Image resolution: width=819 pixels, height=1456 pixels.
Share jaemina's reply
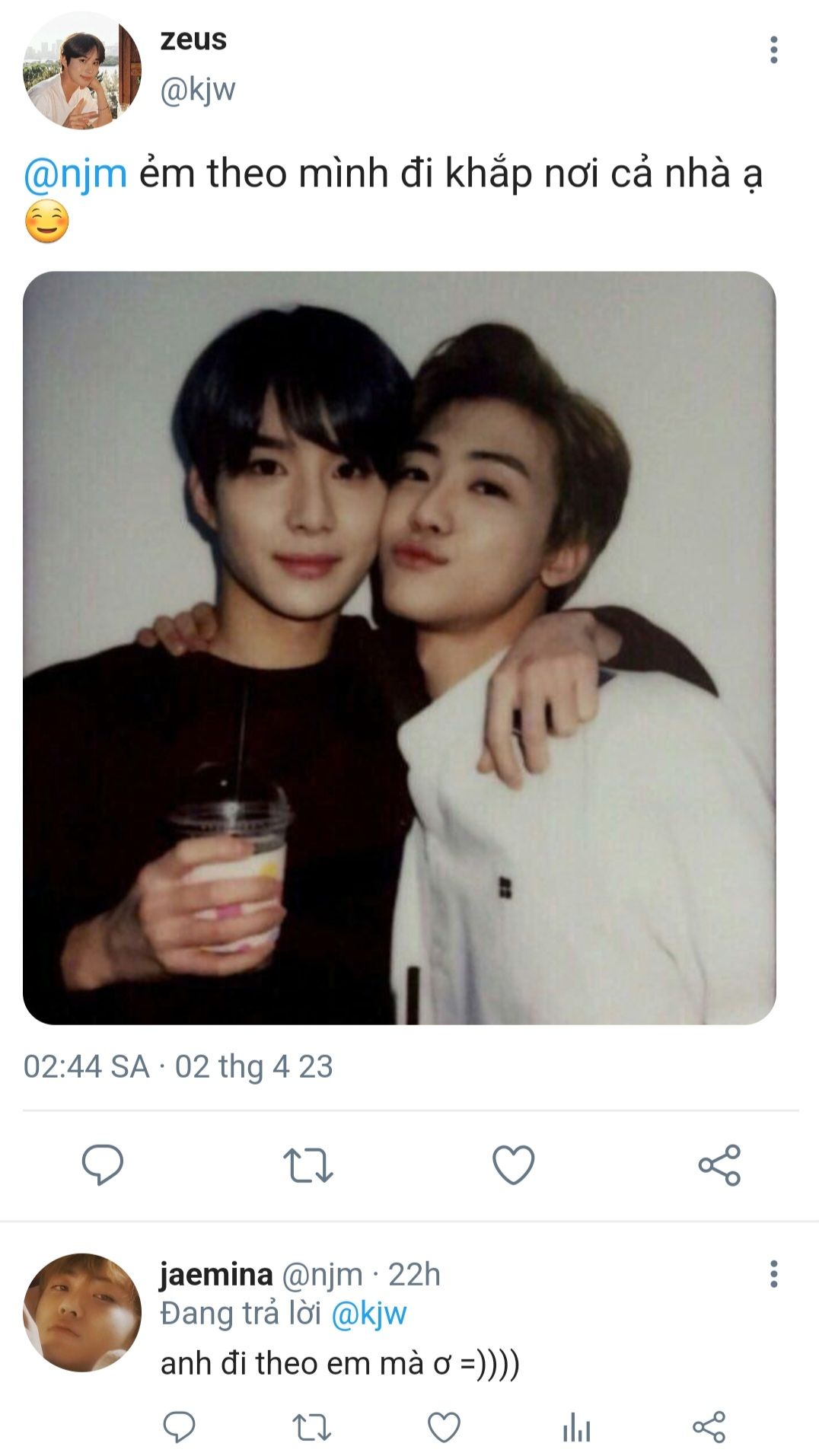(709, 1427)
